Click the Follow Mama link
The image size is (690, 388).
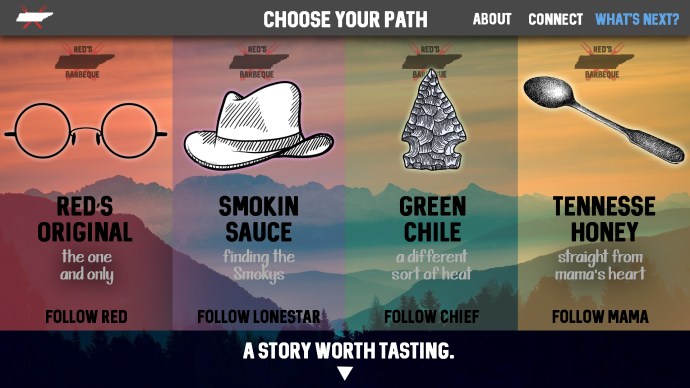(600, 317)
